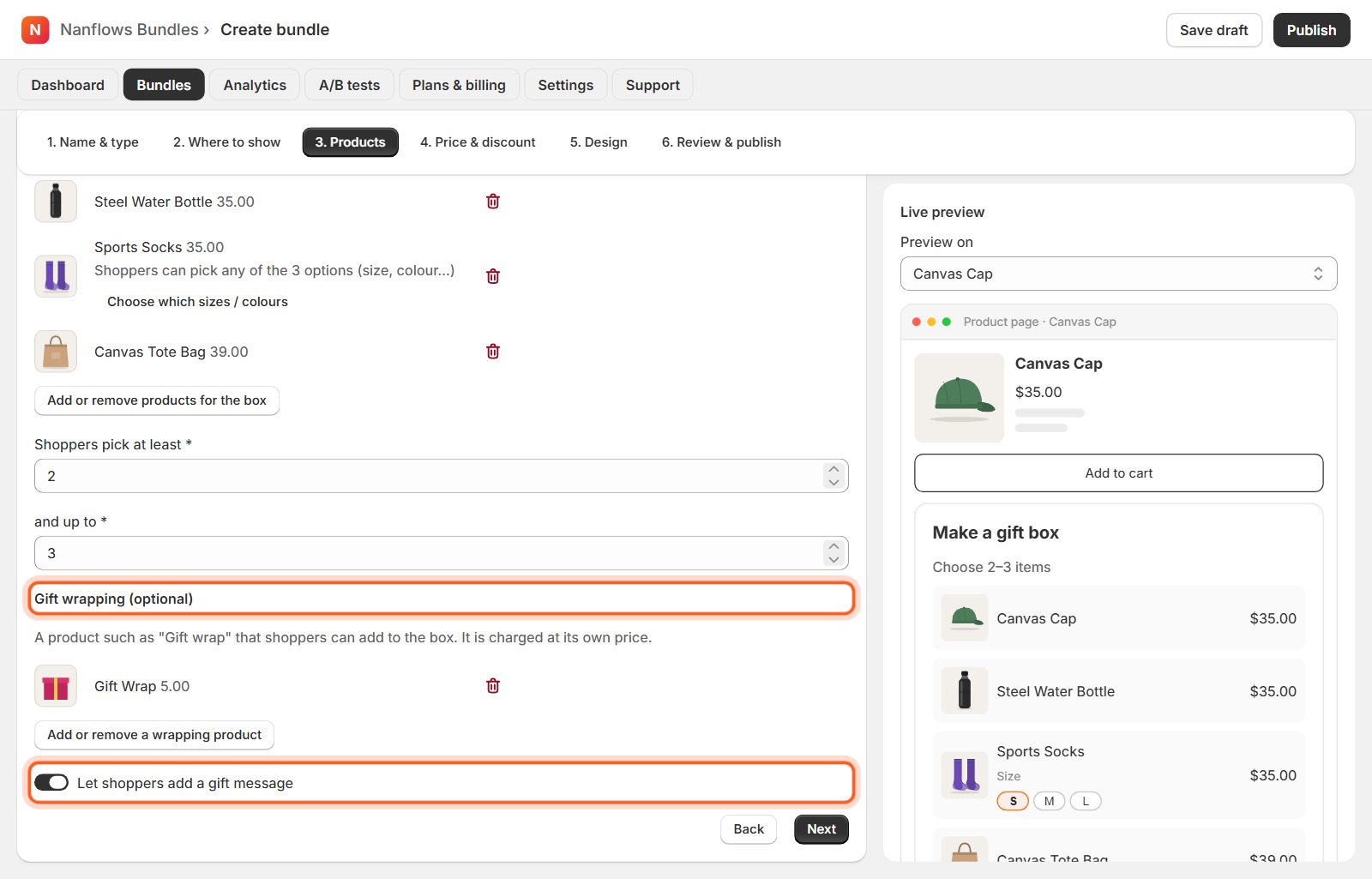This screenshot has height=879, width=1372.
Task: Decrease the Shoppers pick at least value
Action: (833, 483)
